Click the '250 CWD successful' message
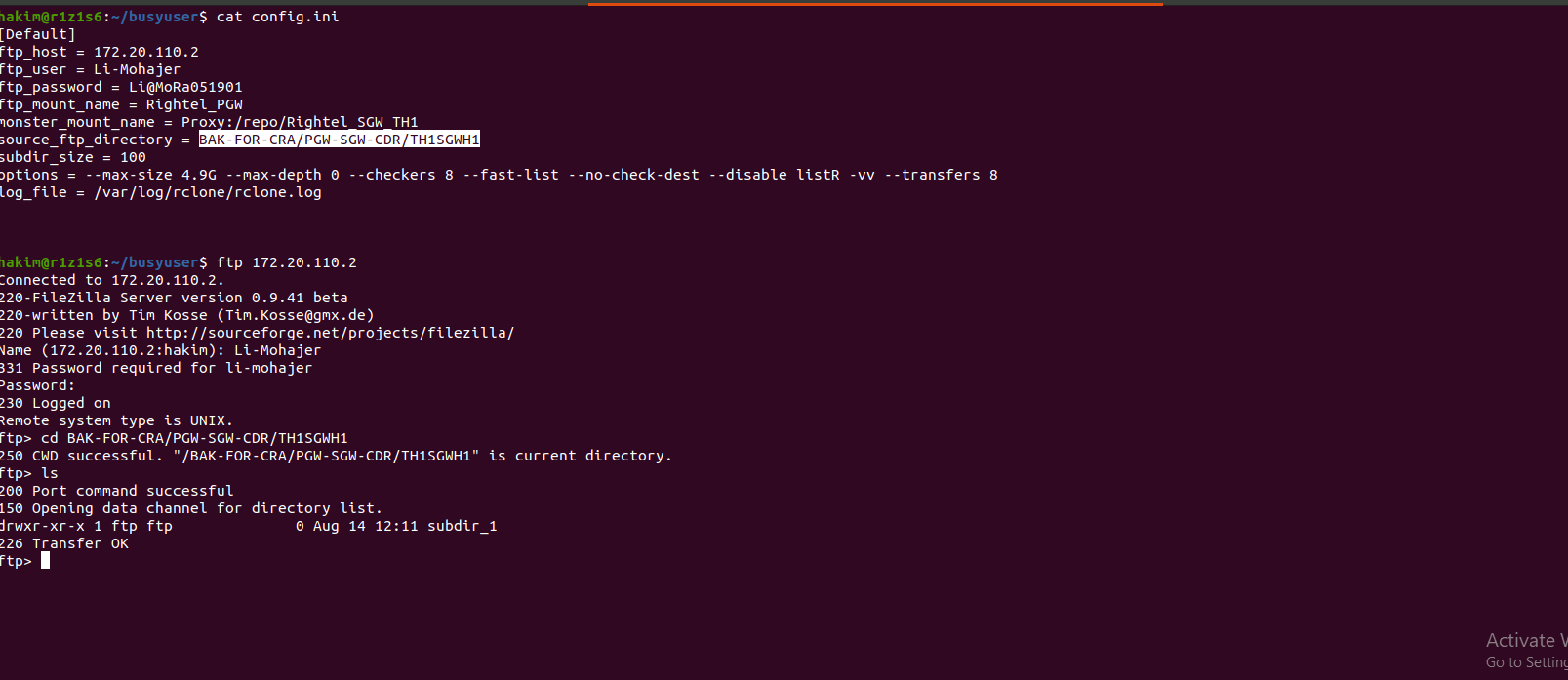The width and height of the screenshot is (1568, 680). (x=81, y=456)
